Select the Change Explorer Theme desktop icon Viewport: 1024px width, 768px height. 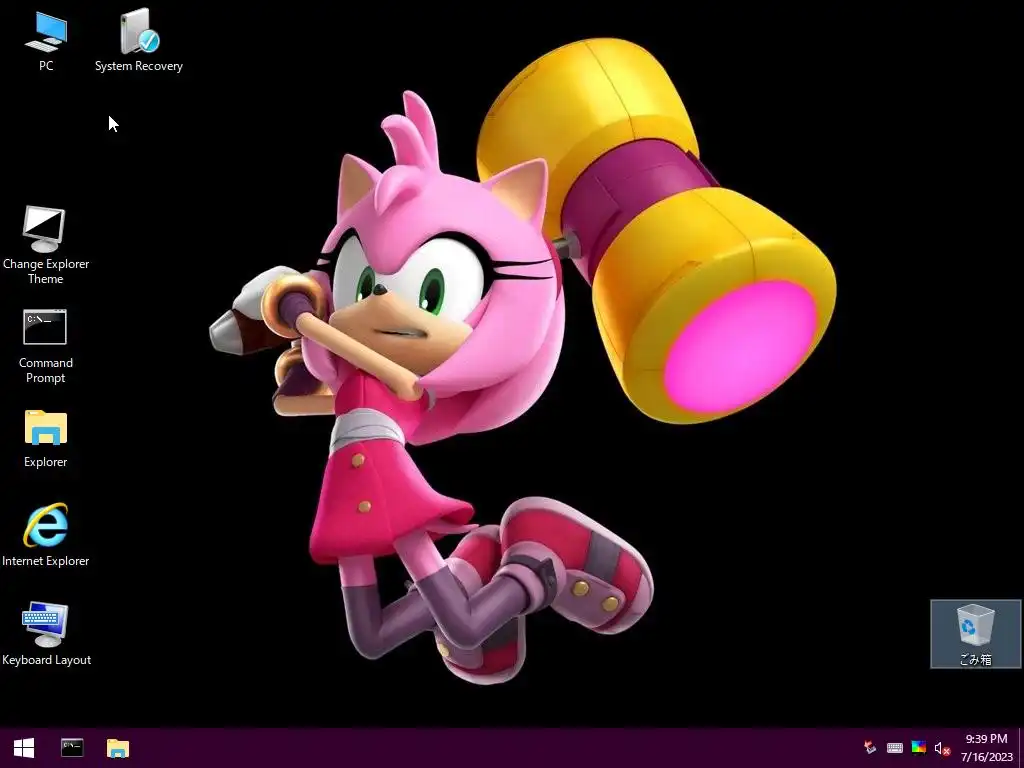tap(45, 245)
